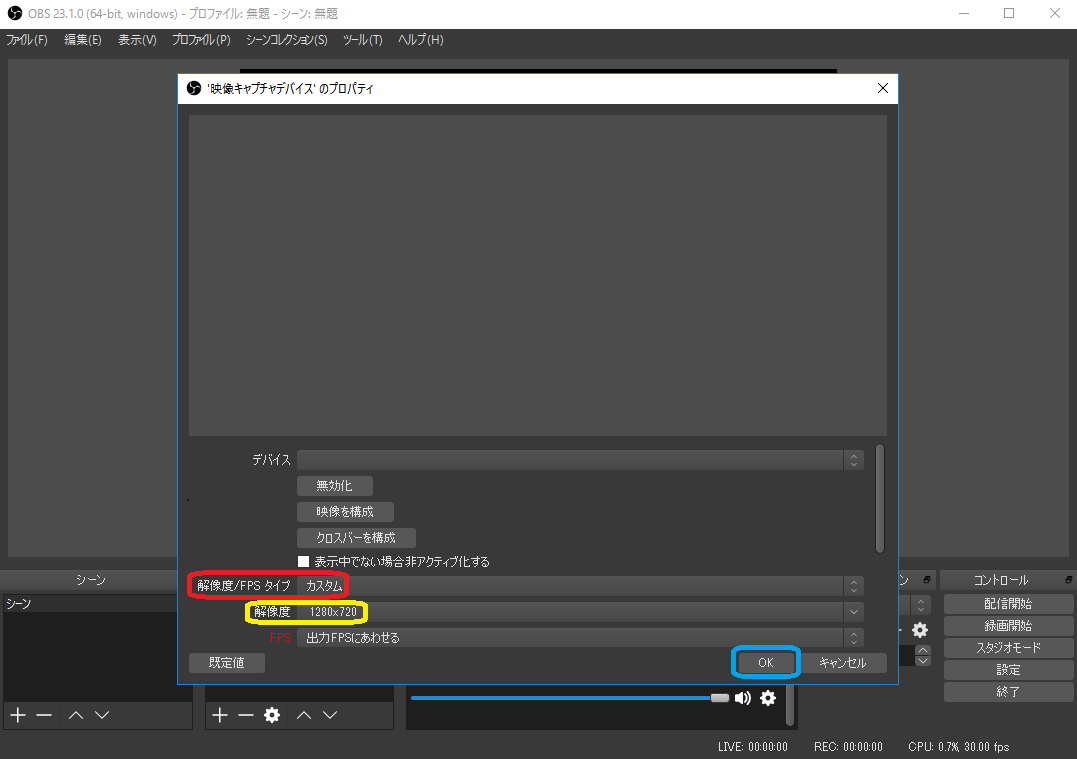
Task: Click the scene transition gear icon
Action: pyautogui.click(x=919, y=630)
